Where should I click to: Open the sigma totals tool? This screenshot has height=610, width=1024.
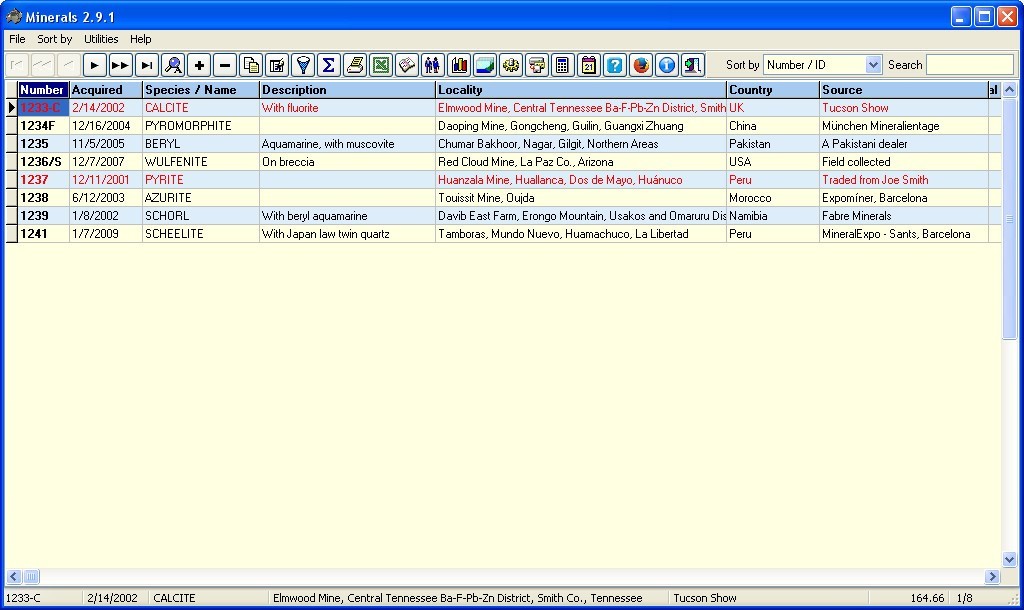[x=329, y=65]
